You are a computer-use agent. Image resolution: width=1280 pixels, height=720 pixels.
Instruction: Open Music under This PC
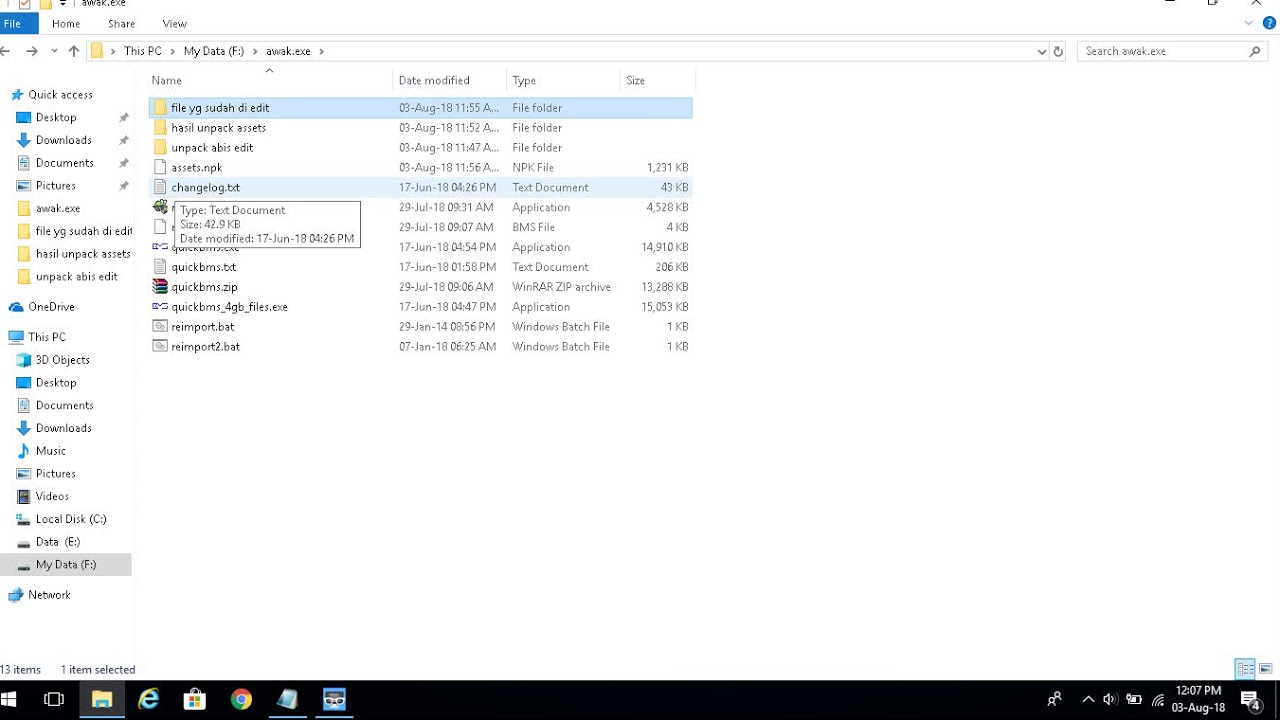(x=50, y=451)
